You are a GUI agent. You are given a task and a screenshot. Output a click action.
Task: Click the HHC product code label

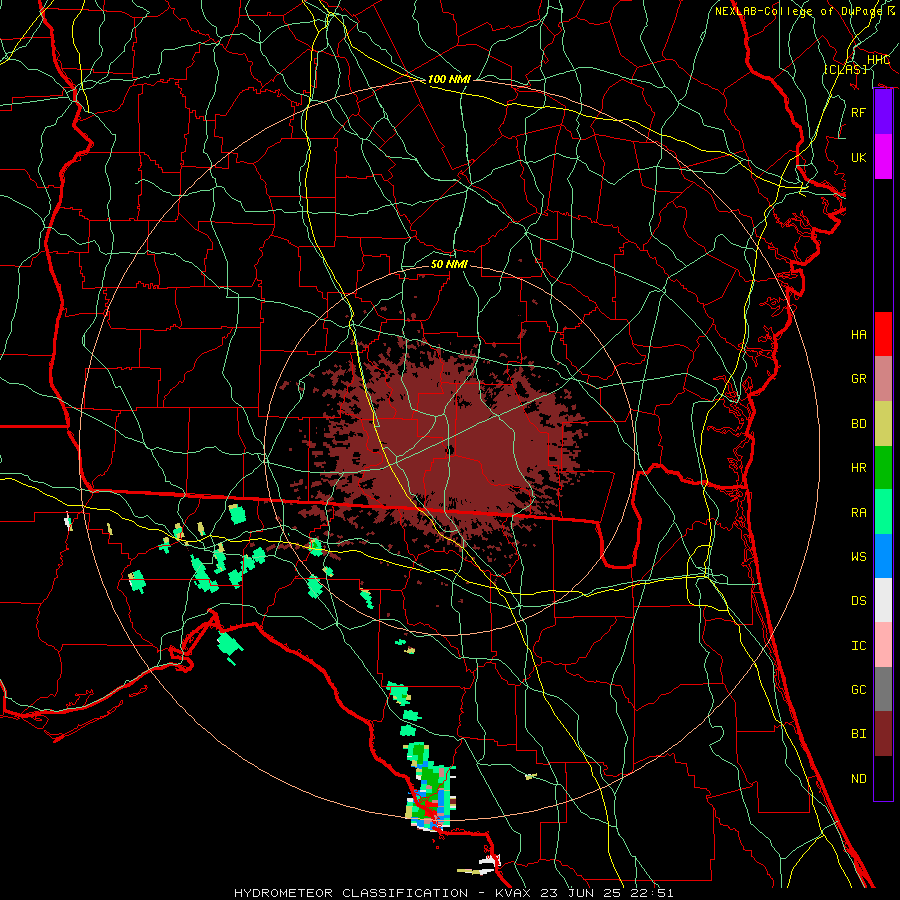[878, 60]
